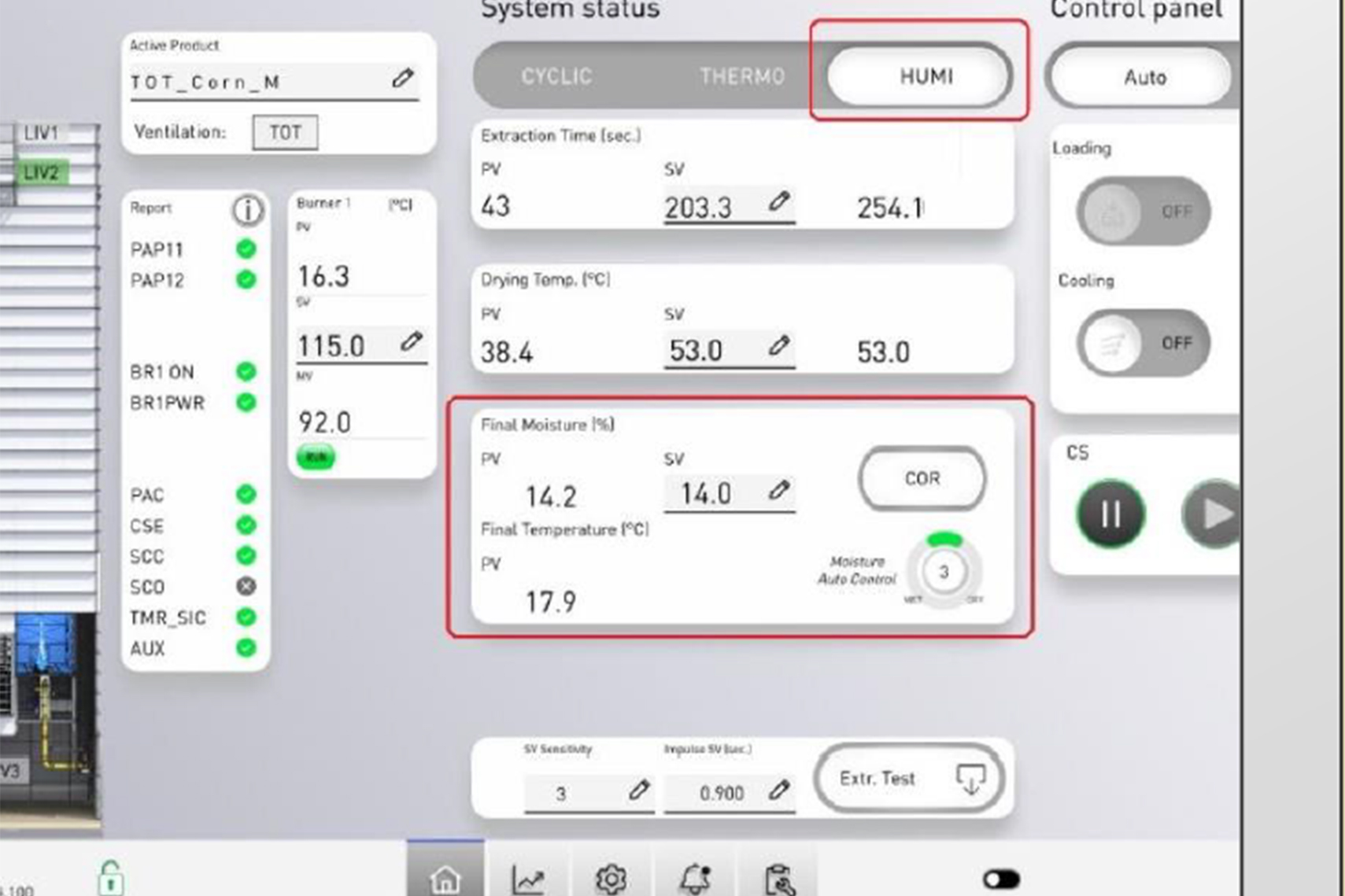Image resolution: width=1345 pixels, height=896 pixels.
Task: Open the alarm bell notifications icon
Action: (695, 878)
